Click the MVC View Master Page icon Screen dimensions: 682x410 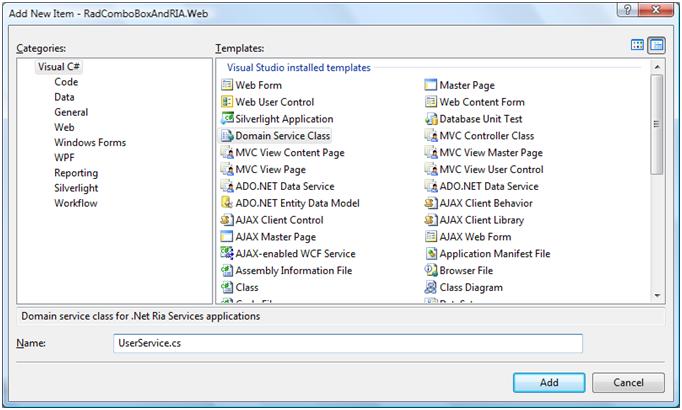[x=431, y=153]
